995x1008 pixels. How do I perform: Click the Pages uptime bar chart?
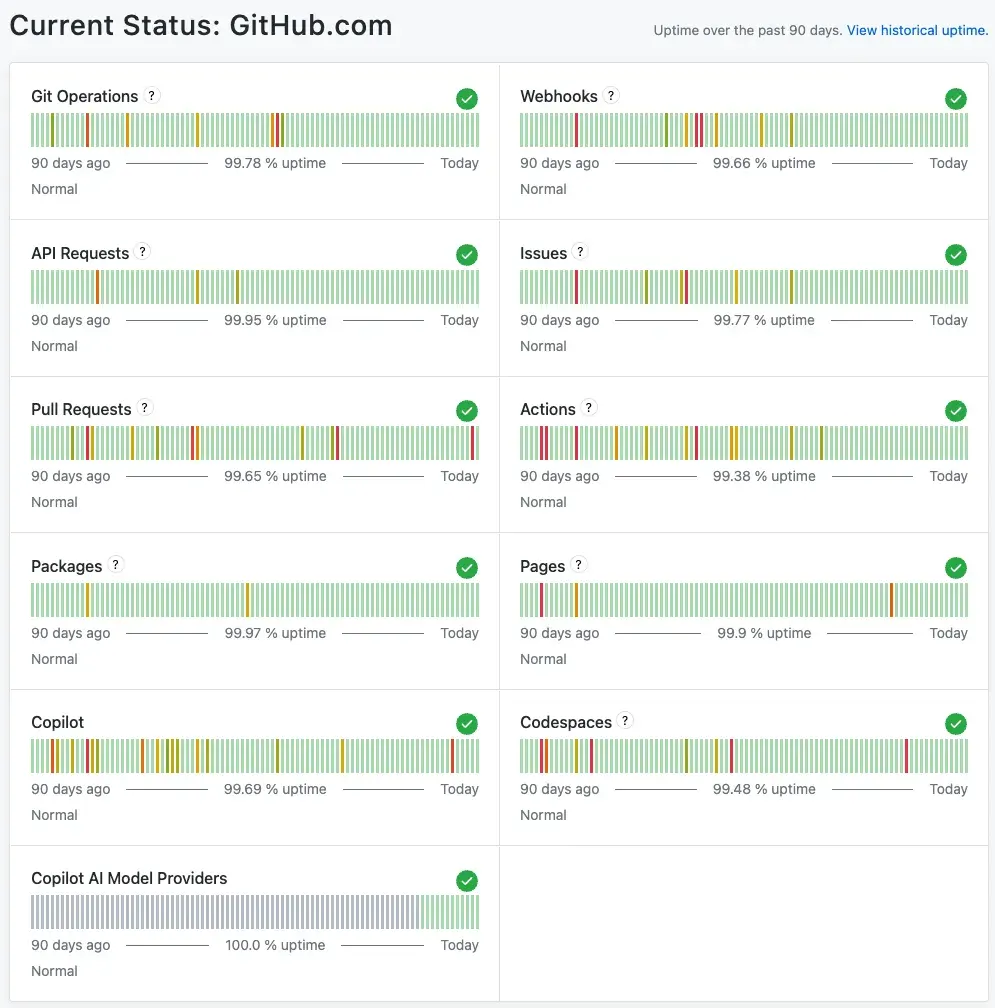pyautogui.click(x=744, y=600)
